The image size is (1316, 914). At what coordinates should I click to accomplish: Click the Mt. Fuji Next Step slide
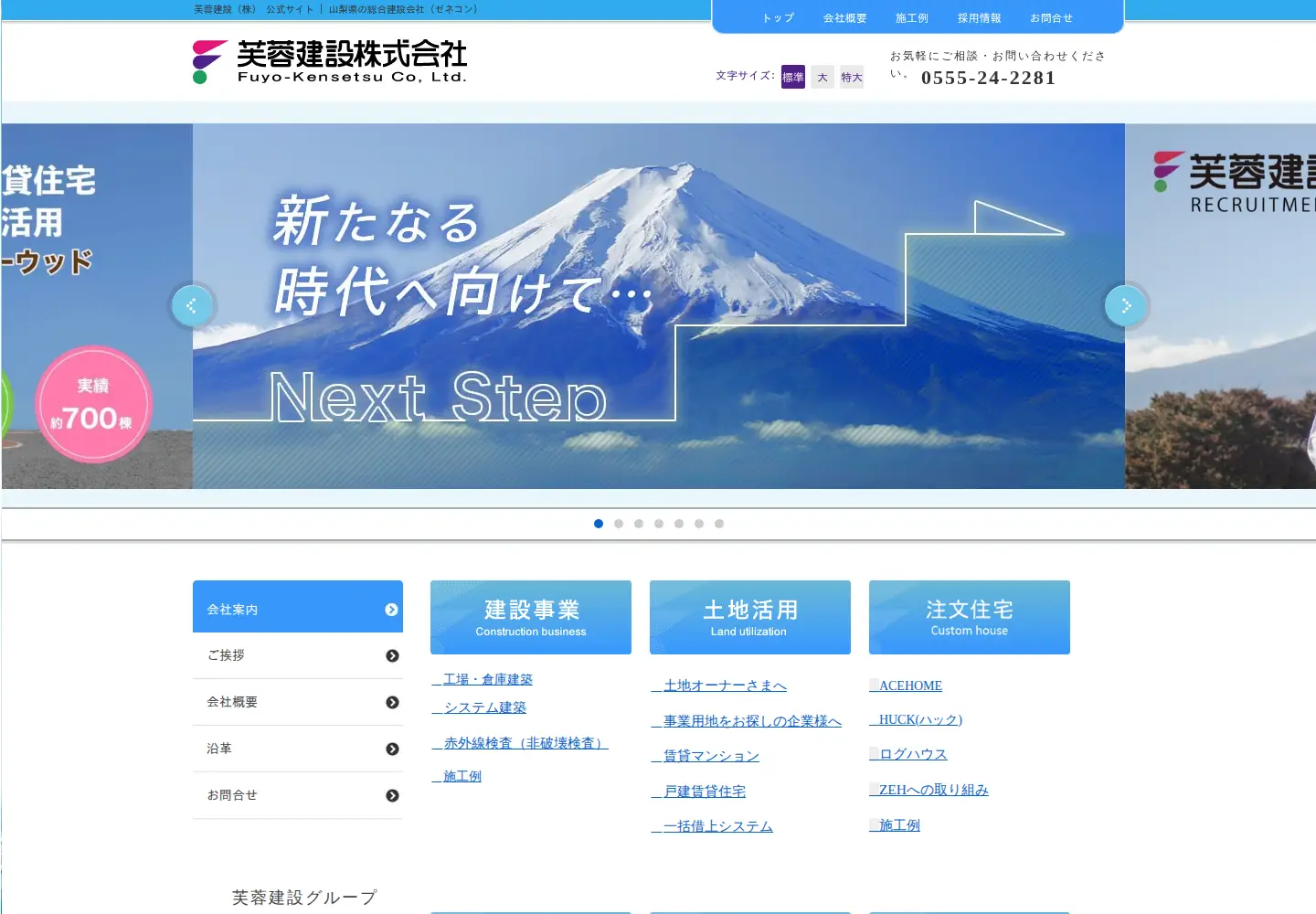click(659, 306)
